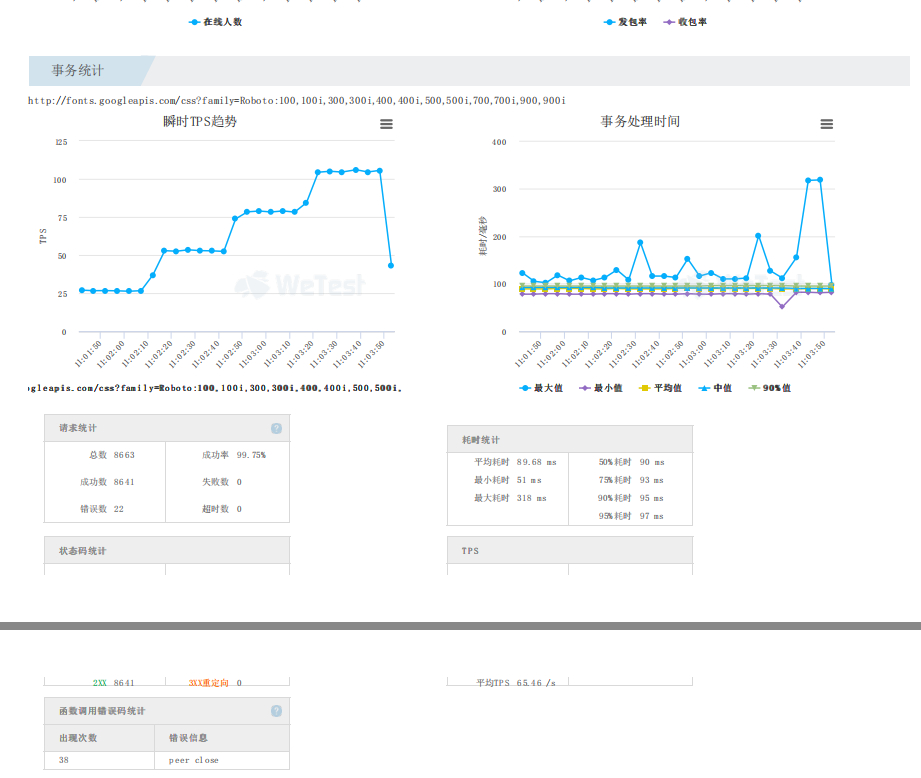This screenshot has height=778, width=921.
Task: Click the 11:01:50 label on the TPS chart axis
Action: point(89,353)
